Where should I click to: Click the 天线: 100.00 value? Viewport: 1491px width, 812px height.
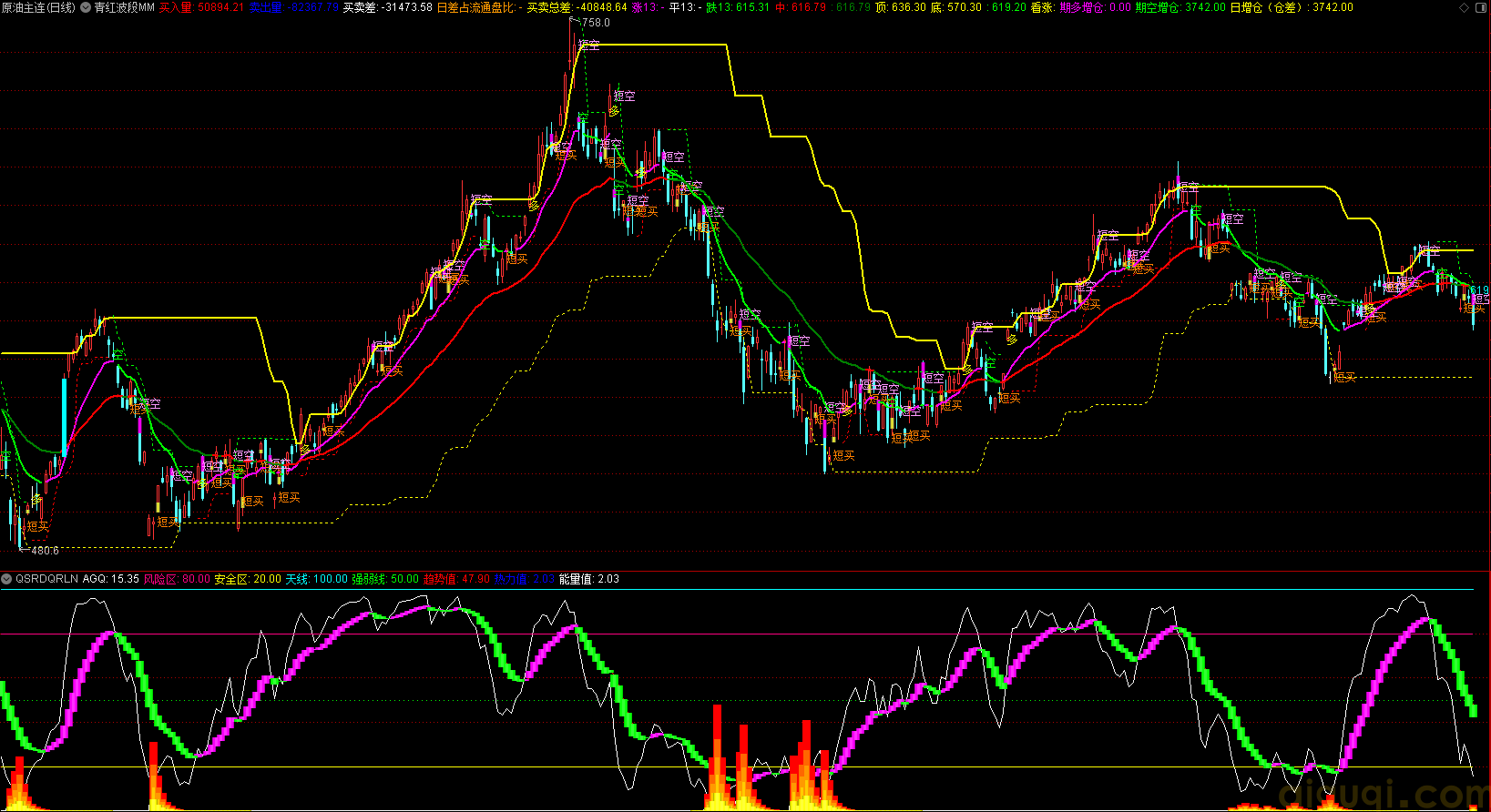point(317,579)
